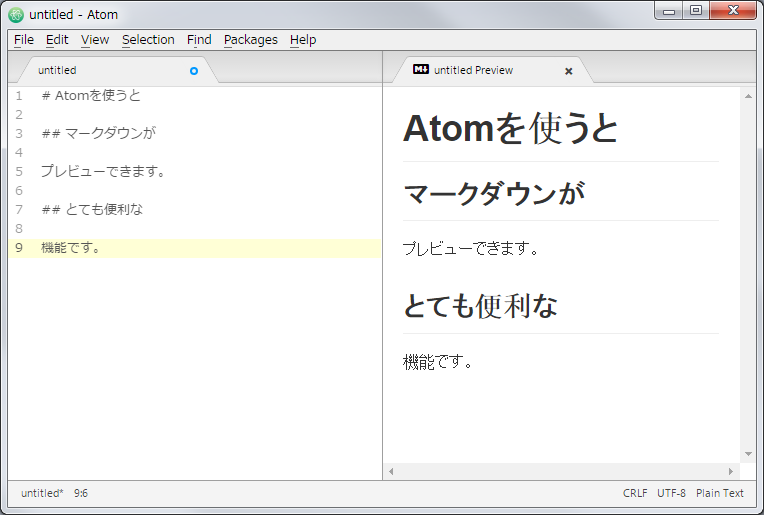Open the View menu
Viewport: 764px width, 515px height.
click(x=95, y=40)
